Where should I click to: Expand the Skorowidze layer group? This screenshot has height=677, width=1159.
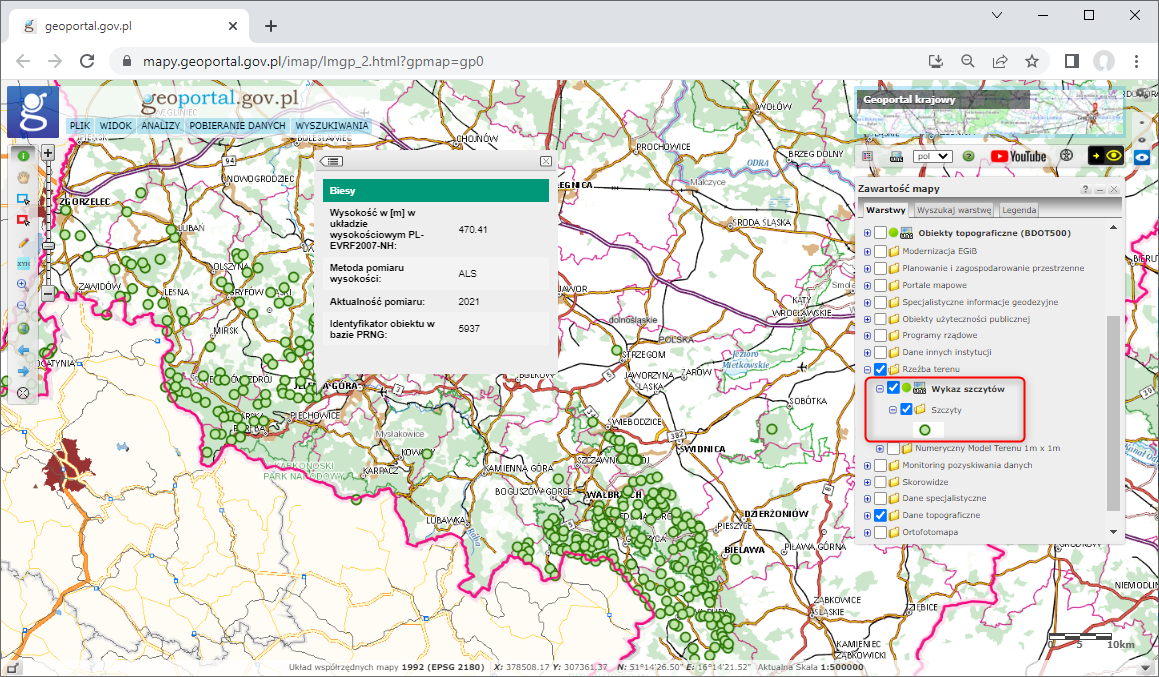point(867,482)
